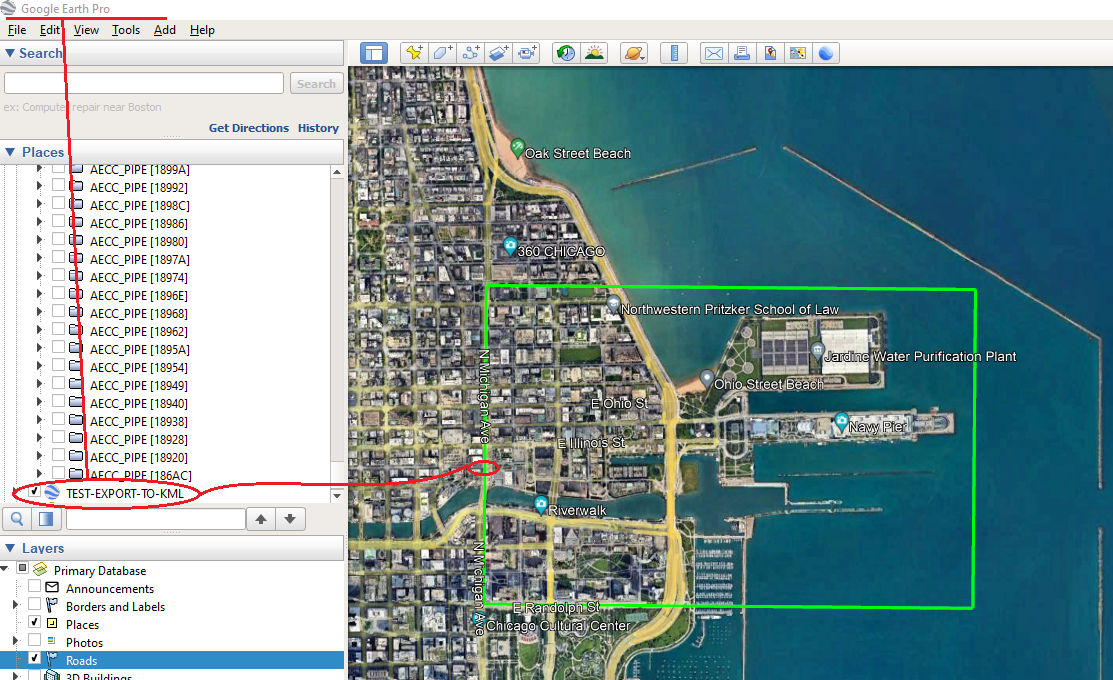Show historical imagery clock tool

pyautogui.click(x=566, y=53)
